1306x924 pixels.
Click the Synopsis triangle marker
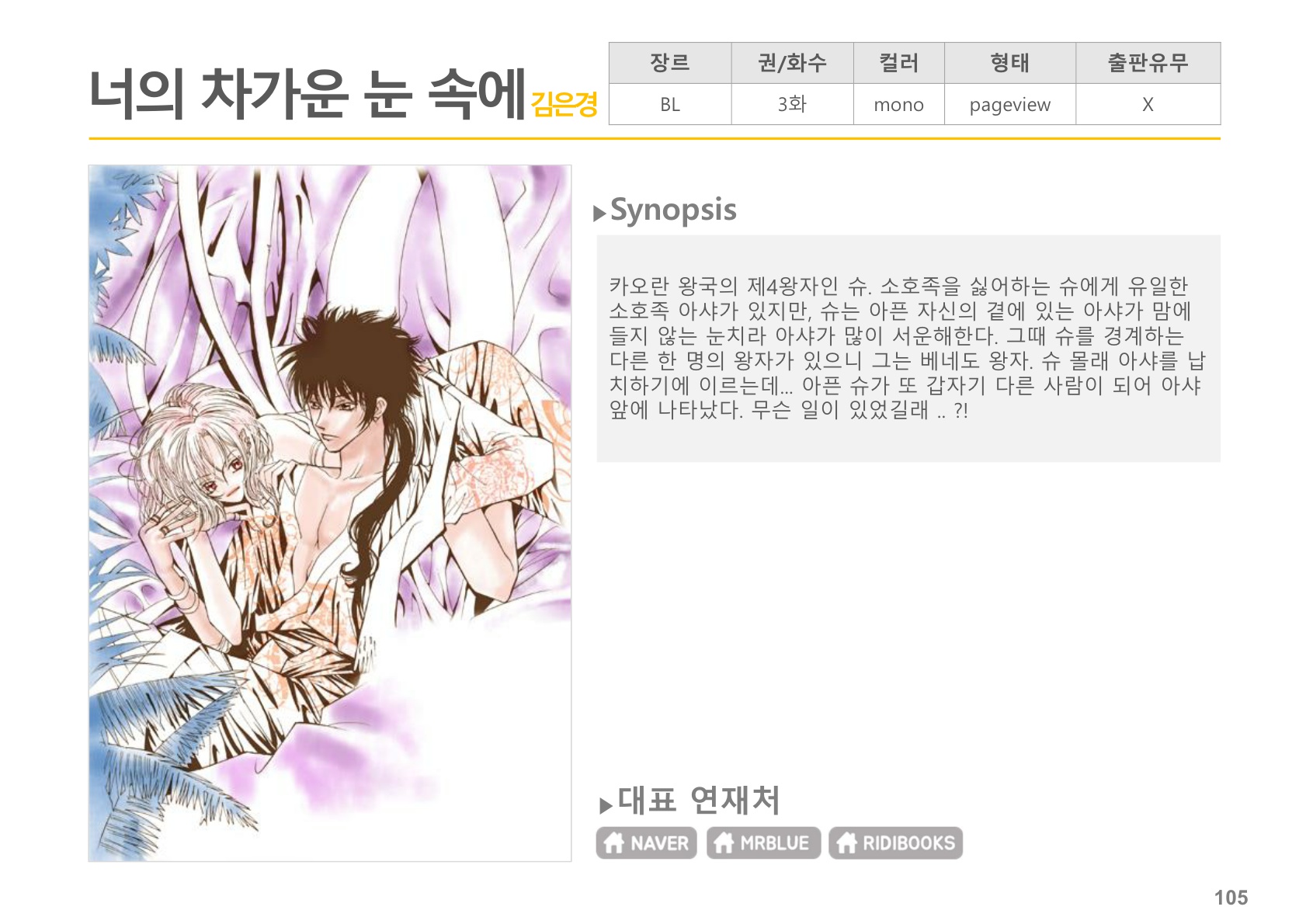(x=599, y=214)
